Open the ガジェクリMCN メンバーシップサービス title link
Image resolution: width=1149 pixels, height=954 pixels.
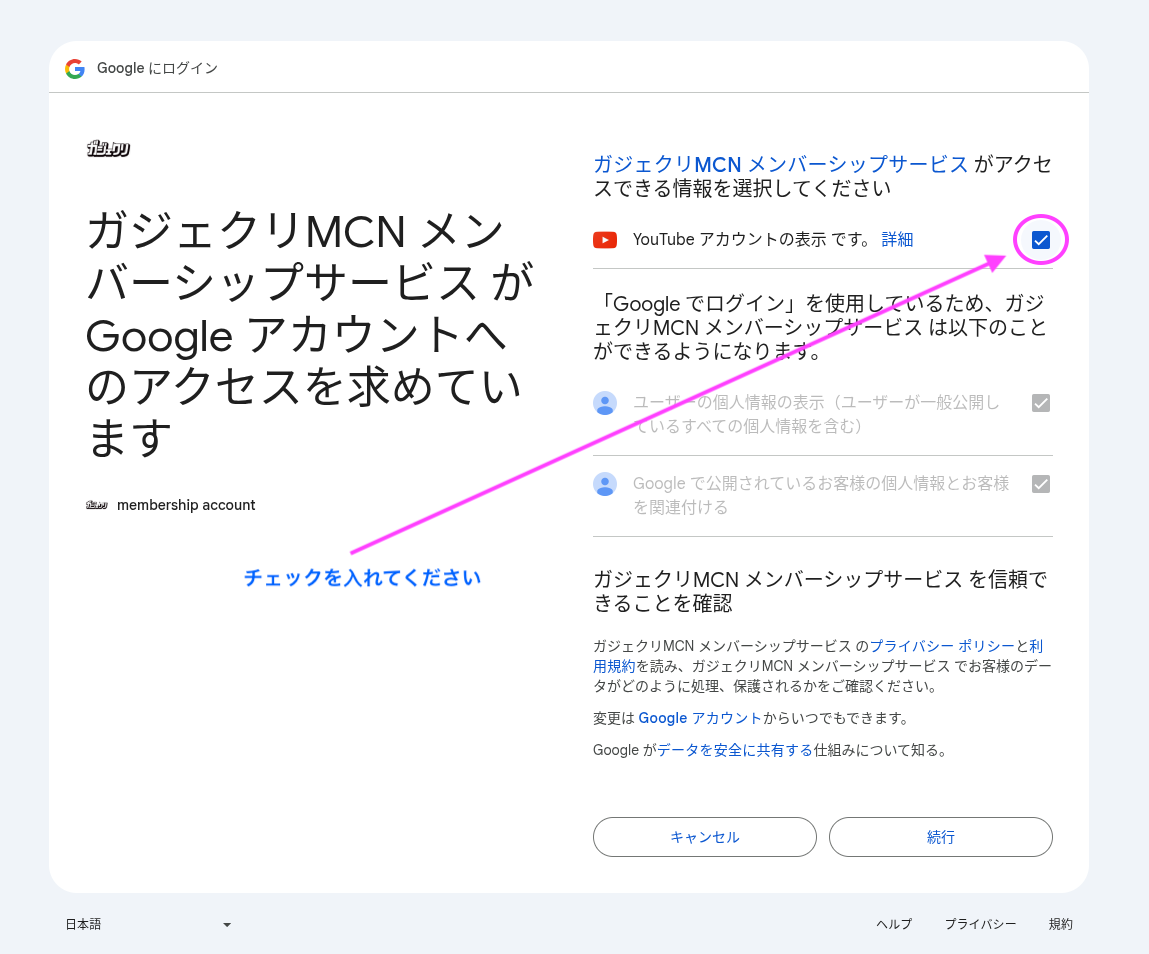point(780,164)
